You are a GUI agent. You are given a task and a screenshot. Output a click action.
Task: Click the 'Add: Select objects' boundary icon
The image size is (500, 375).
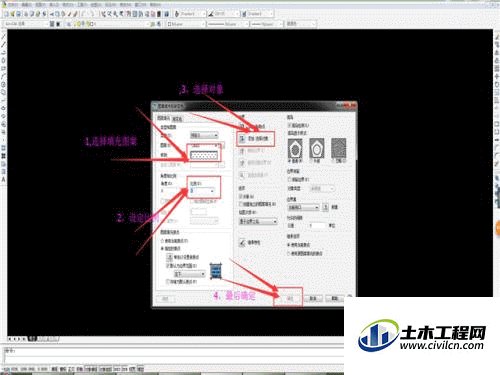point(242,138)
